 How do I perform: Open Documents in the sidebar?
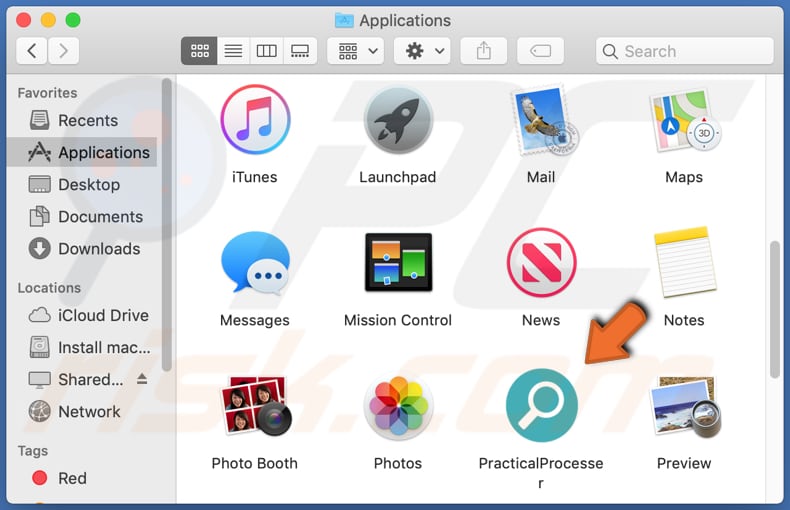click(x=82, y=217)
